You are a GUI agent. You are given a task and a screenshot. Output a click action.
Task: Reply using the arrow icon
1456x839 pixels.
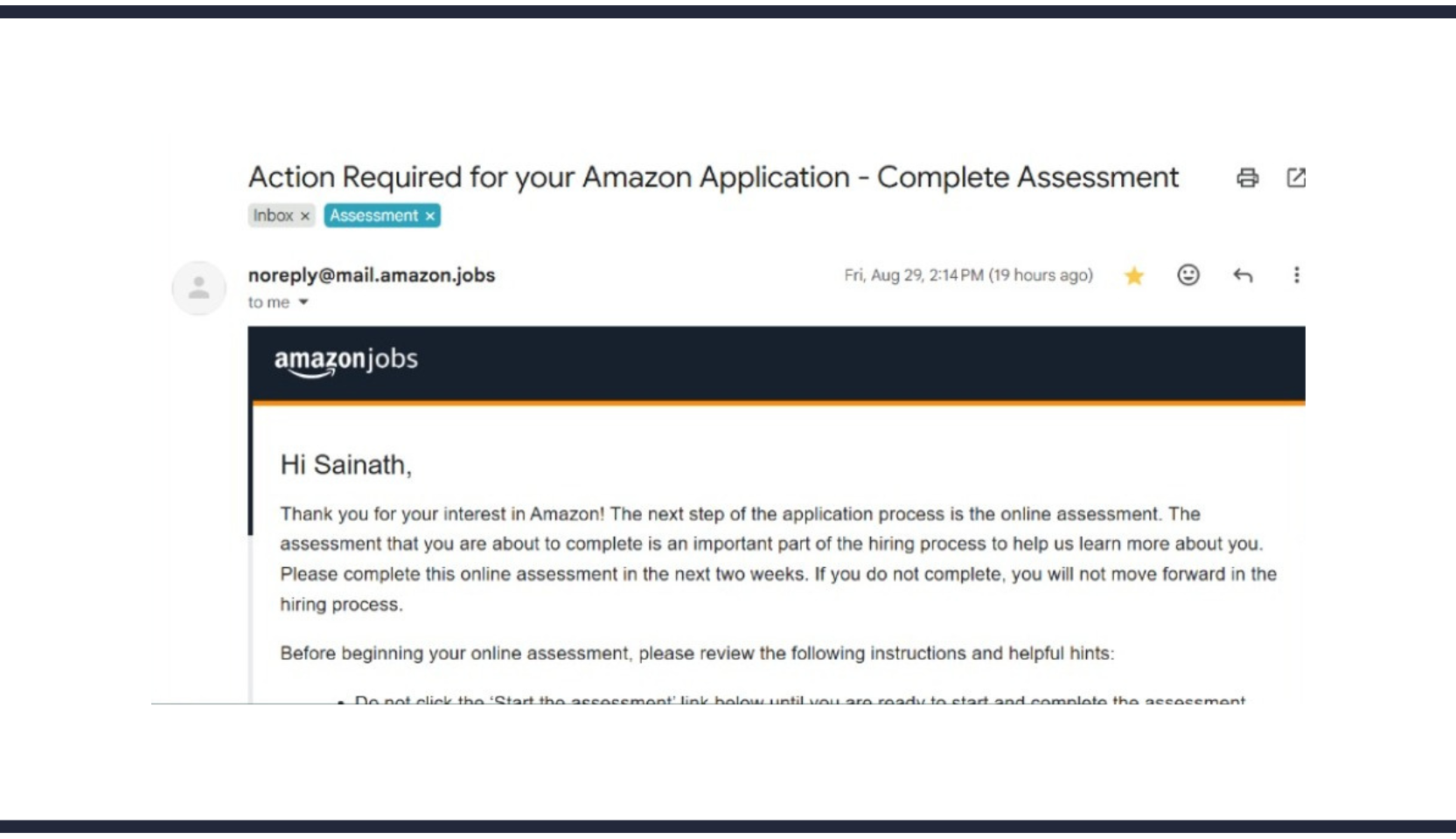point(1243,275)
